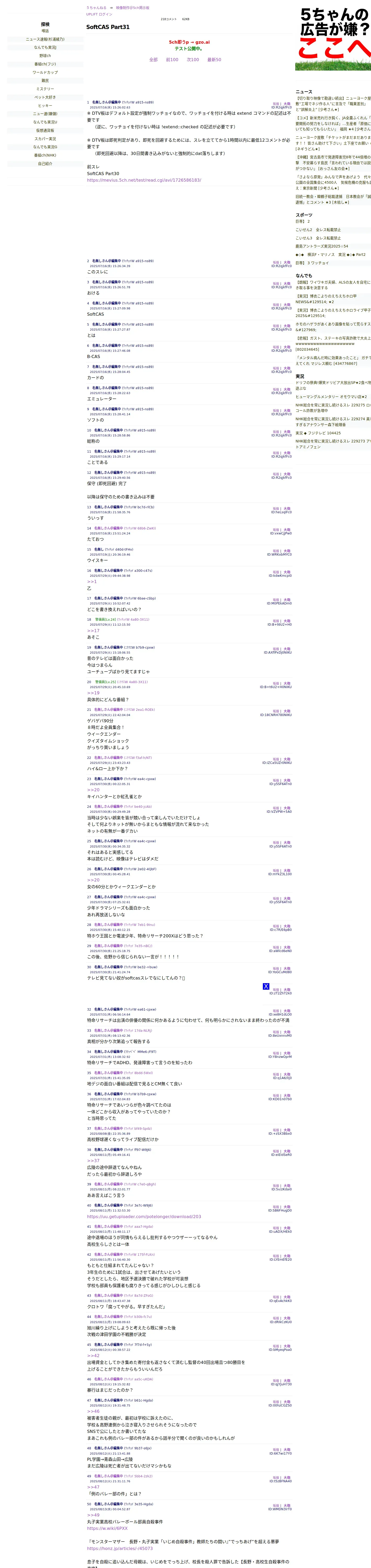Open the w.wiki/6PXX link
The width and height of the screenshot is (371, 1568).
tap(107, 1529)
